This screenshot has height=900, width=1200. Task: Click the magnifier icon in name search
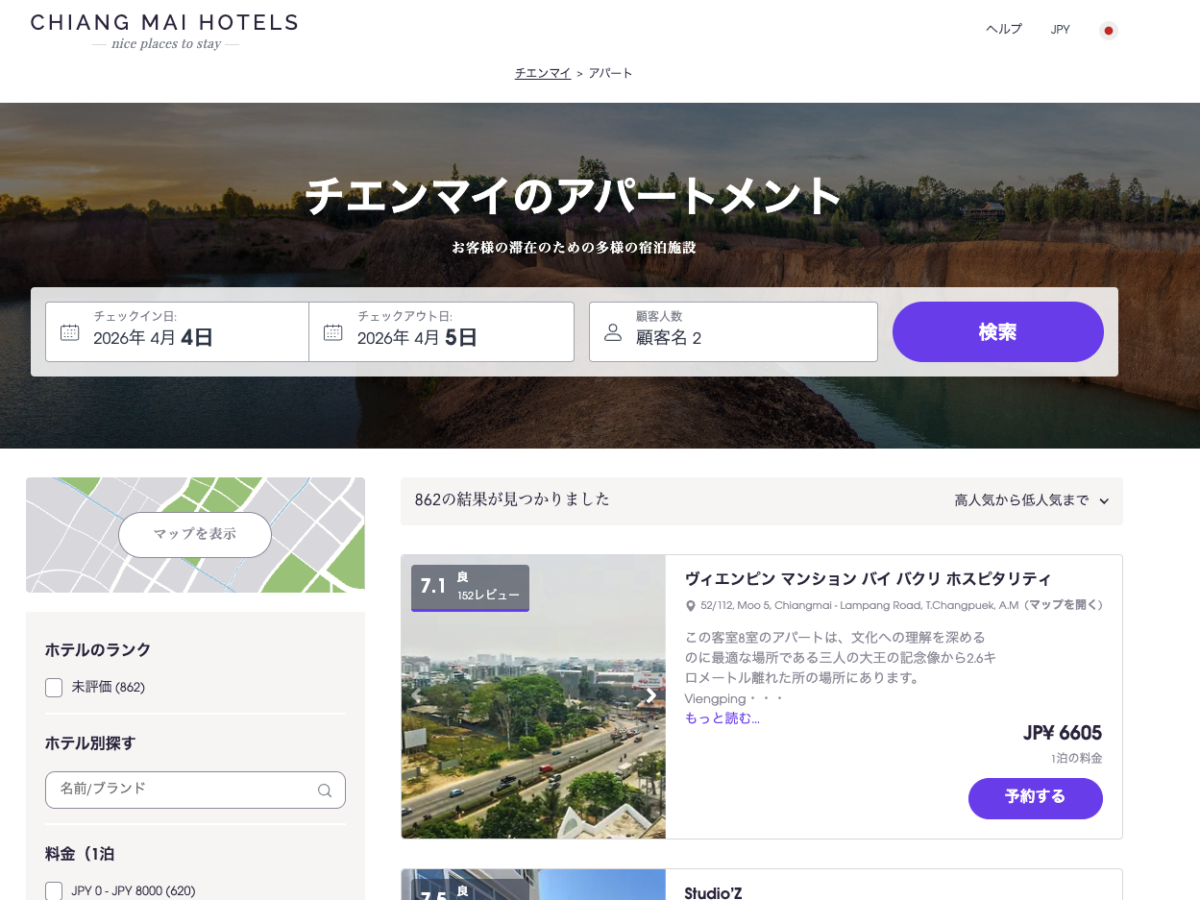click(x=324, y=790)
